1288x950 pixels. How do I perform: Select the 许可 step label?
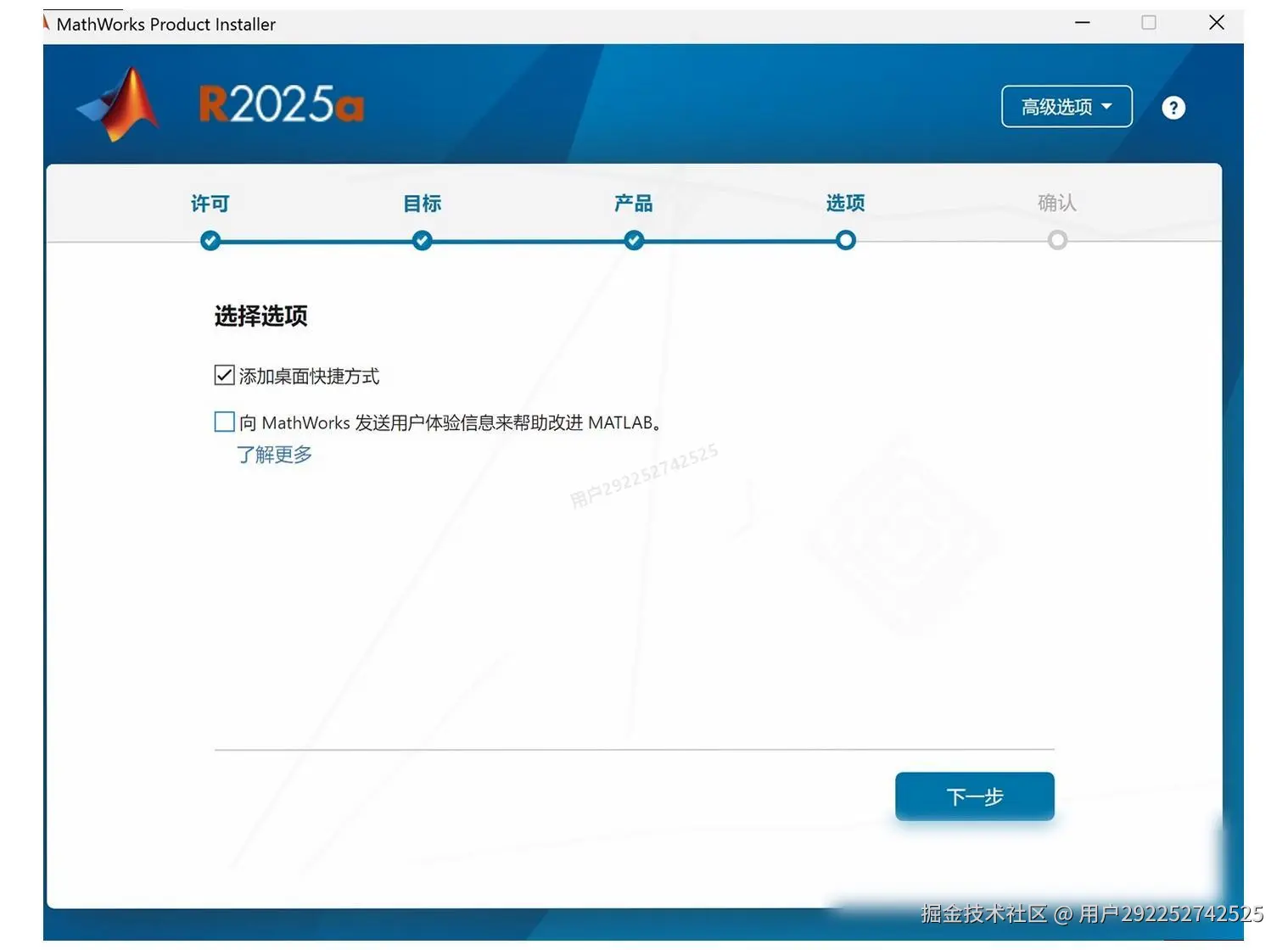coord(209,203)
